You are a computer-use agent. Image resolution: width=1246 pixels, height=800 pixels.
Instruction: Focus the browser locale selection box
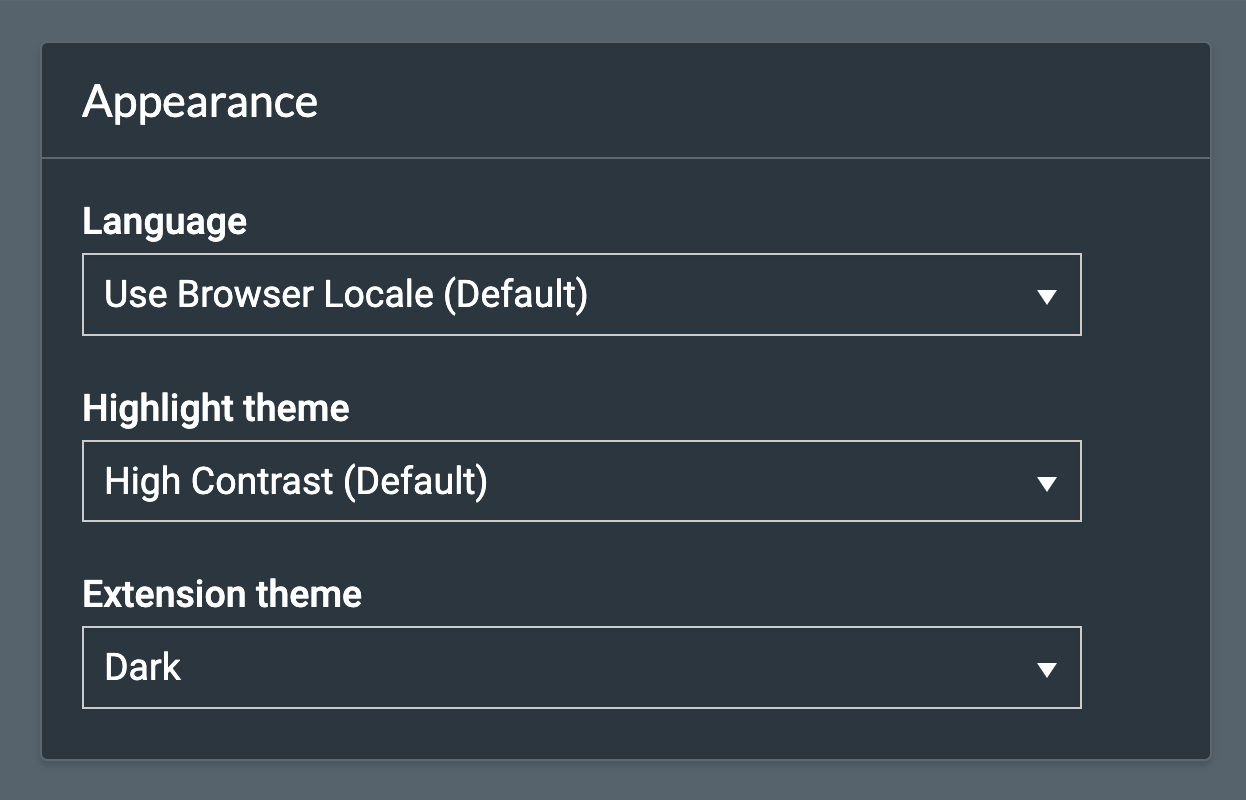[582, 294]
